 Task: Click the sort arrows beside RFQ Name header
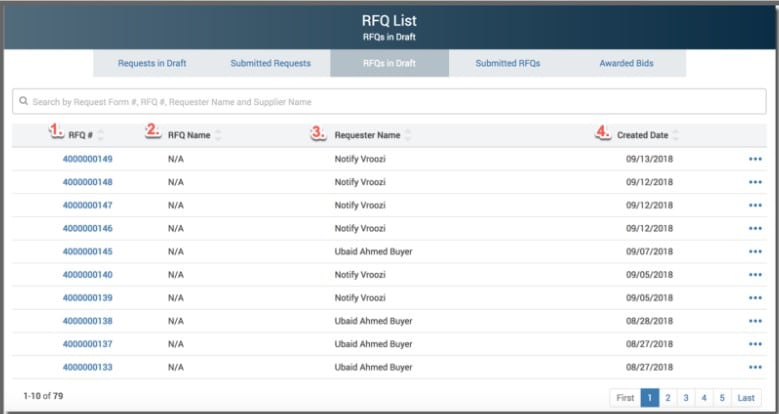pos(218,135)
